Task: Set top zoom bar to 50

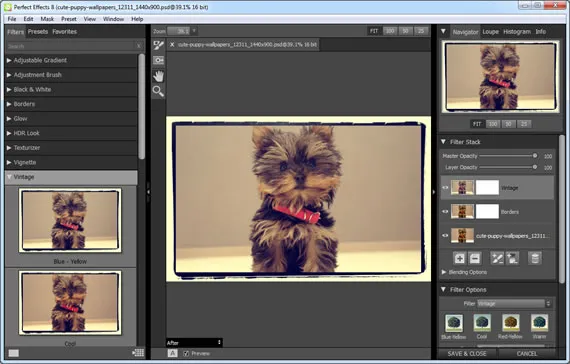Action: point(405,31)
